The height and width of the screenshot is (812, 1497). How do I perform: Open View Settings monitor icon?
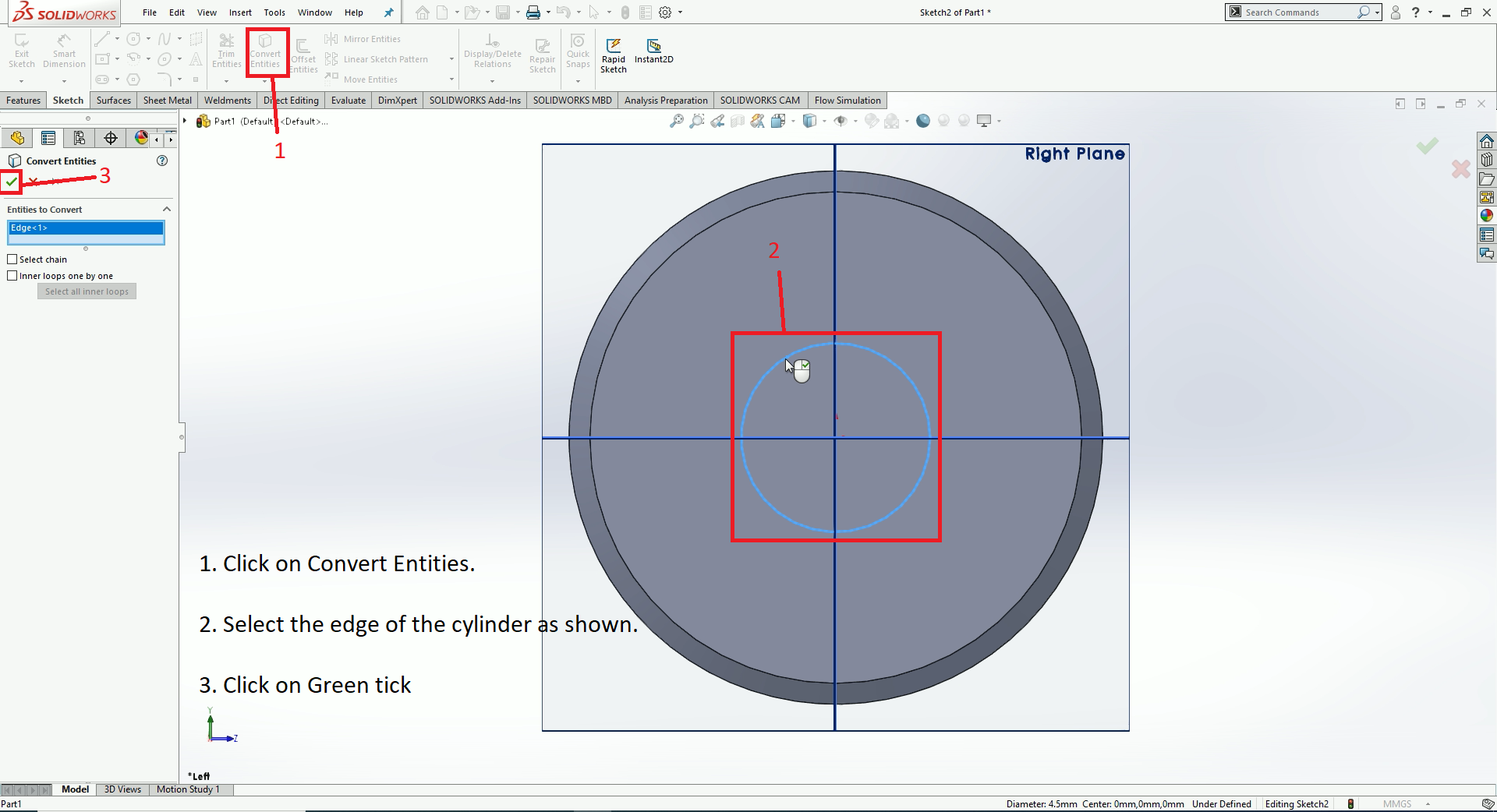(x=984, y=121)
